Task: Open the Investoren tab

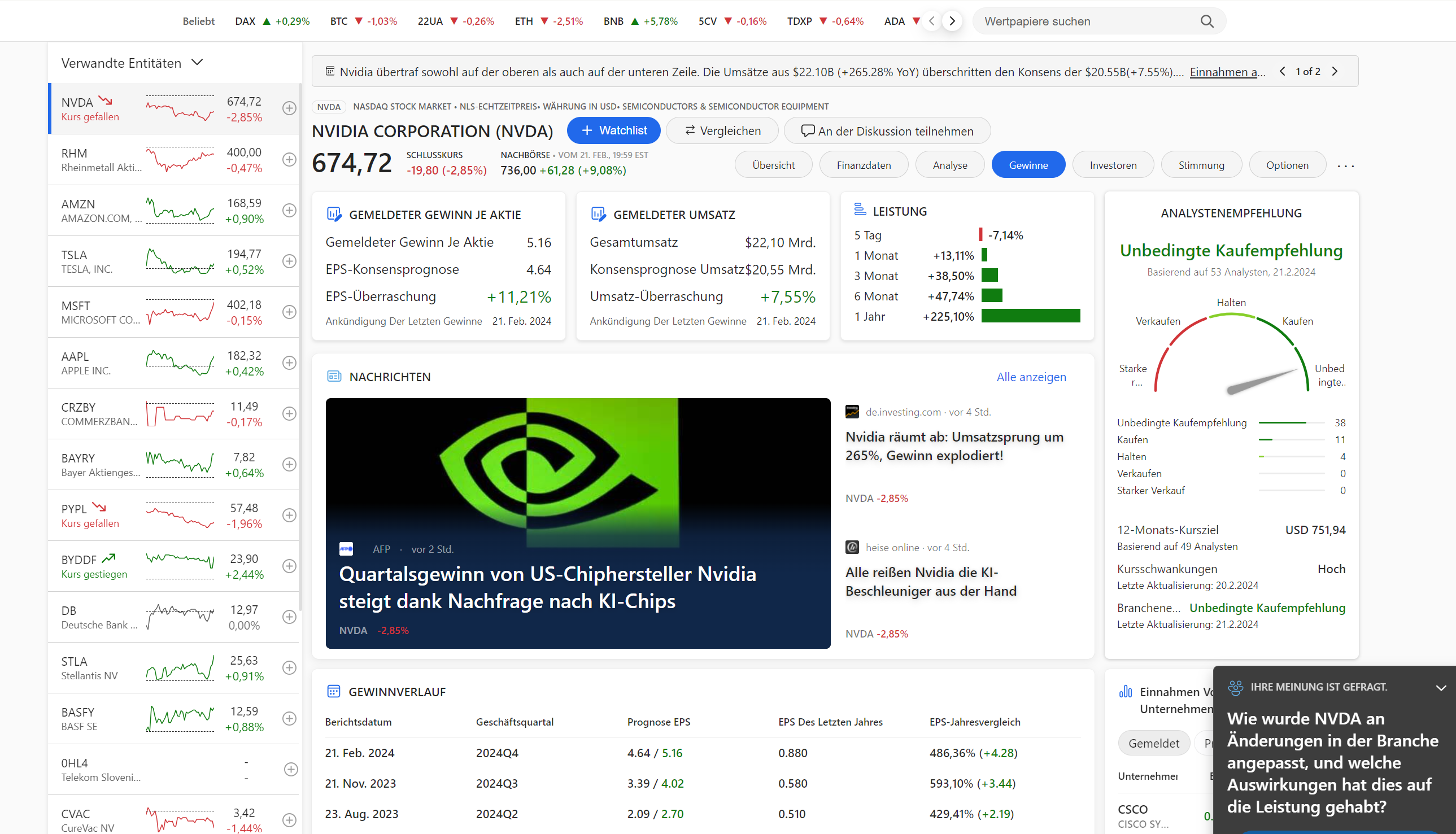Action: [x=1113, y=165]
